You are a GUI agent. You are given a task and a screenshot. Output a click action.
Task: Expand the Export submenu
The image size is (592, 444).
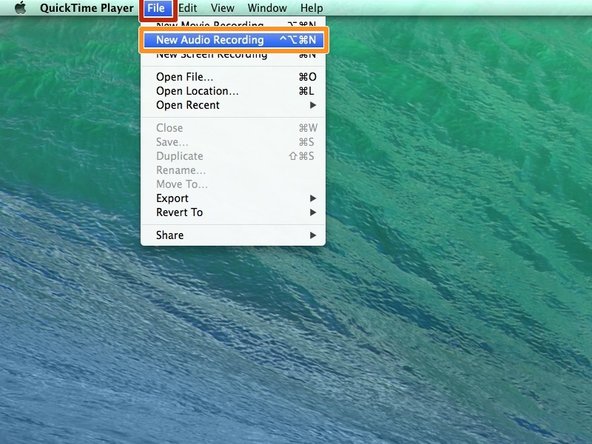click(233, 198)
